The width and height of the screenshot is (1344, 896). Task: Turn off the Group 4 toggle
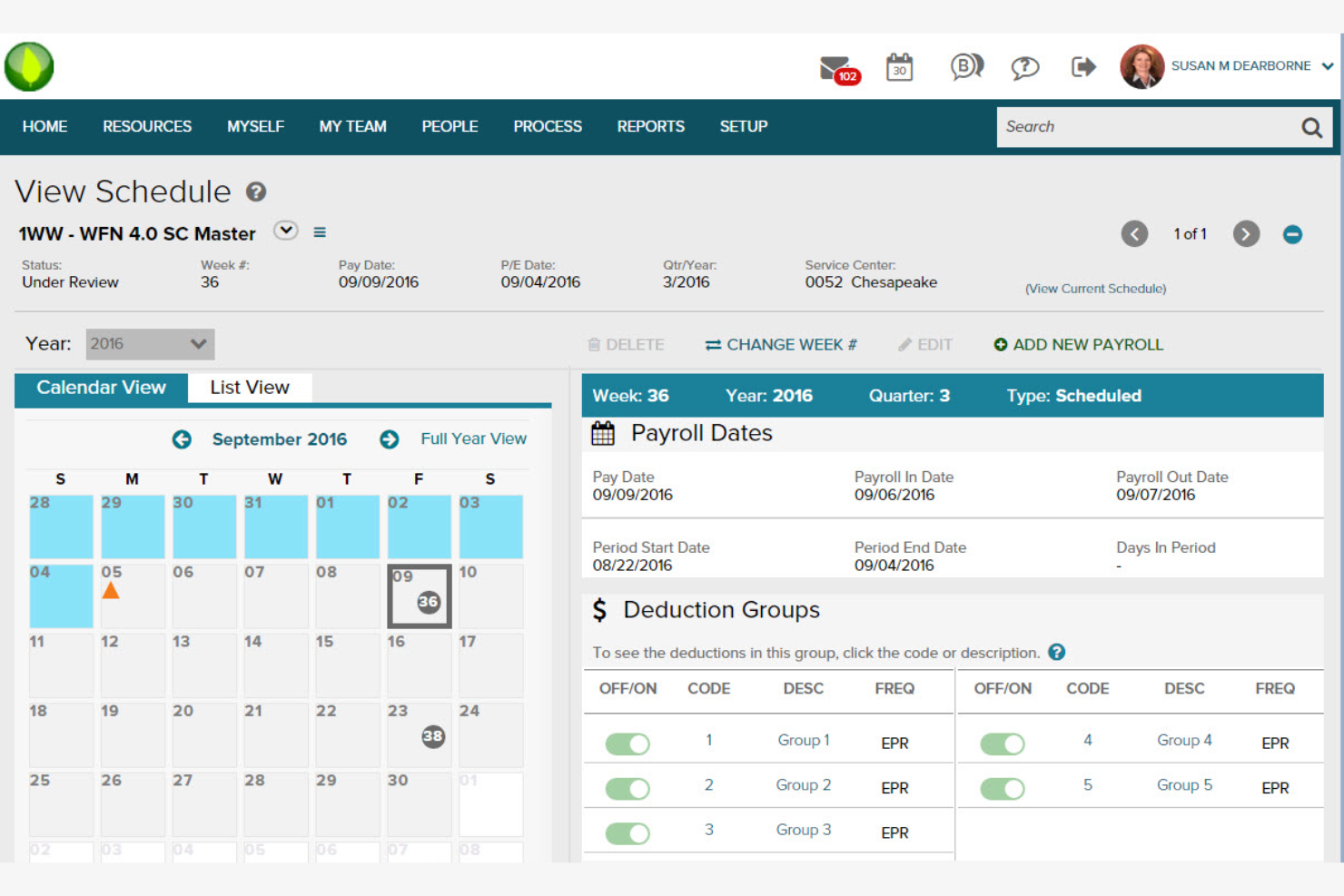pos(1002,743)
